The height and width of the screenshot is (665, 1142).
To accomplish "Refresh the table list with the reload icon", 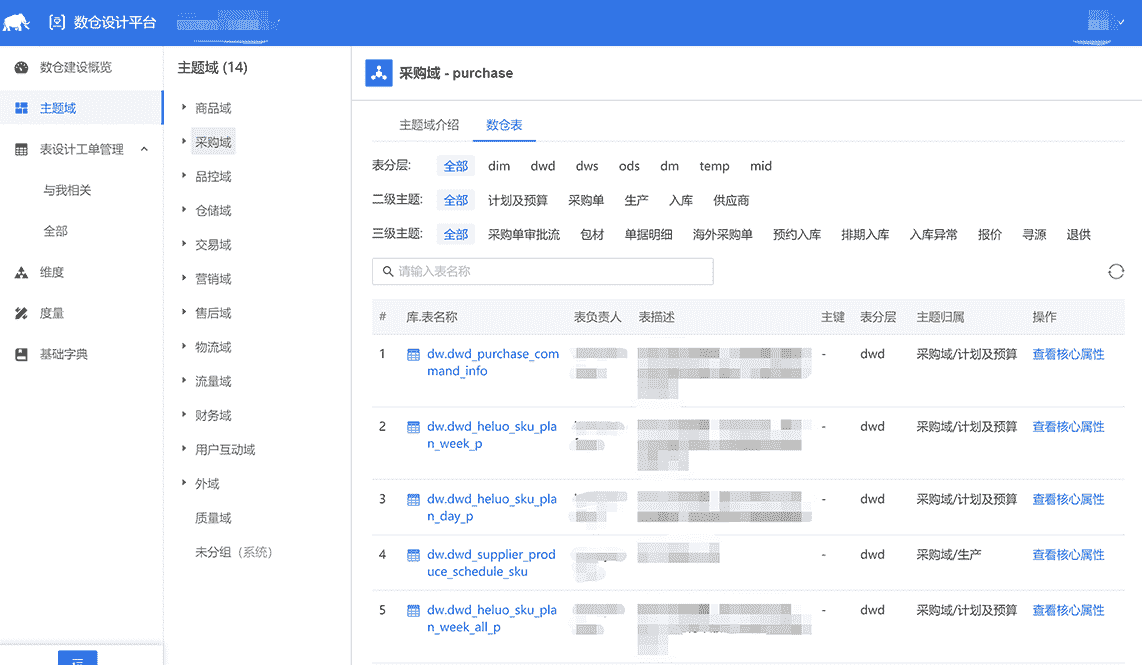I will pos(1116,272).
